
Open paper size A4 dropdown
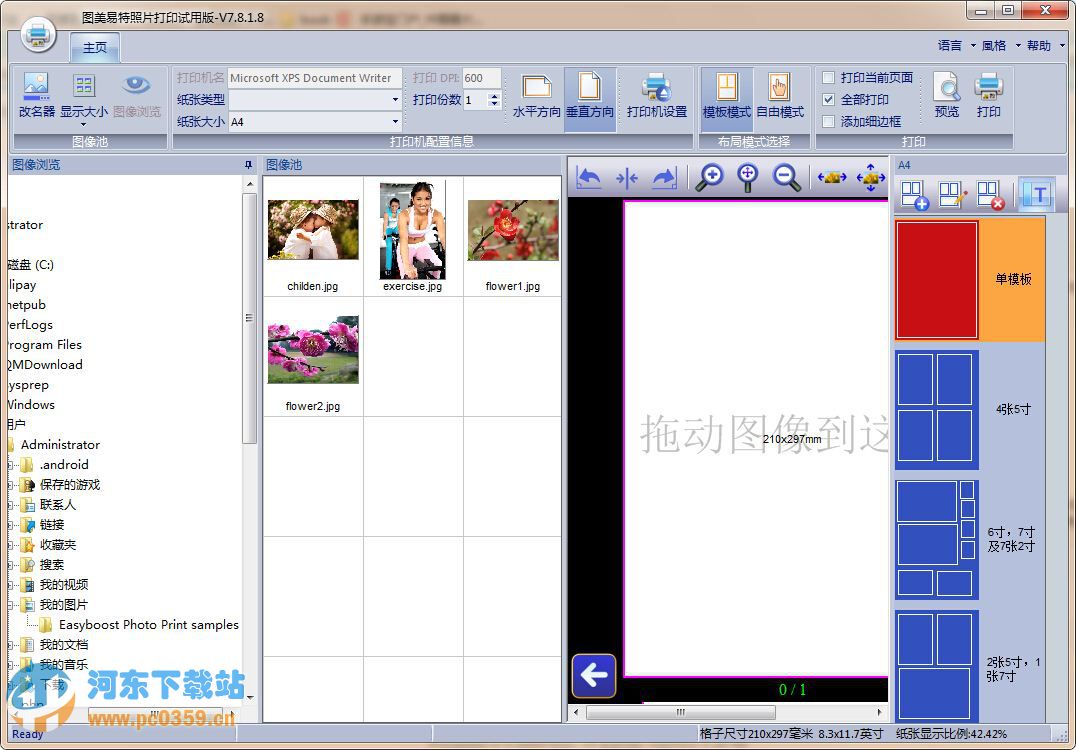tap(395, 121)
